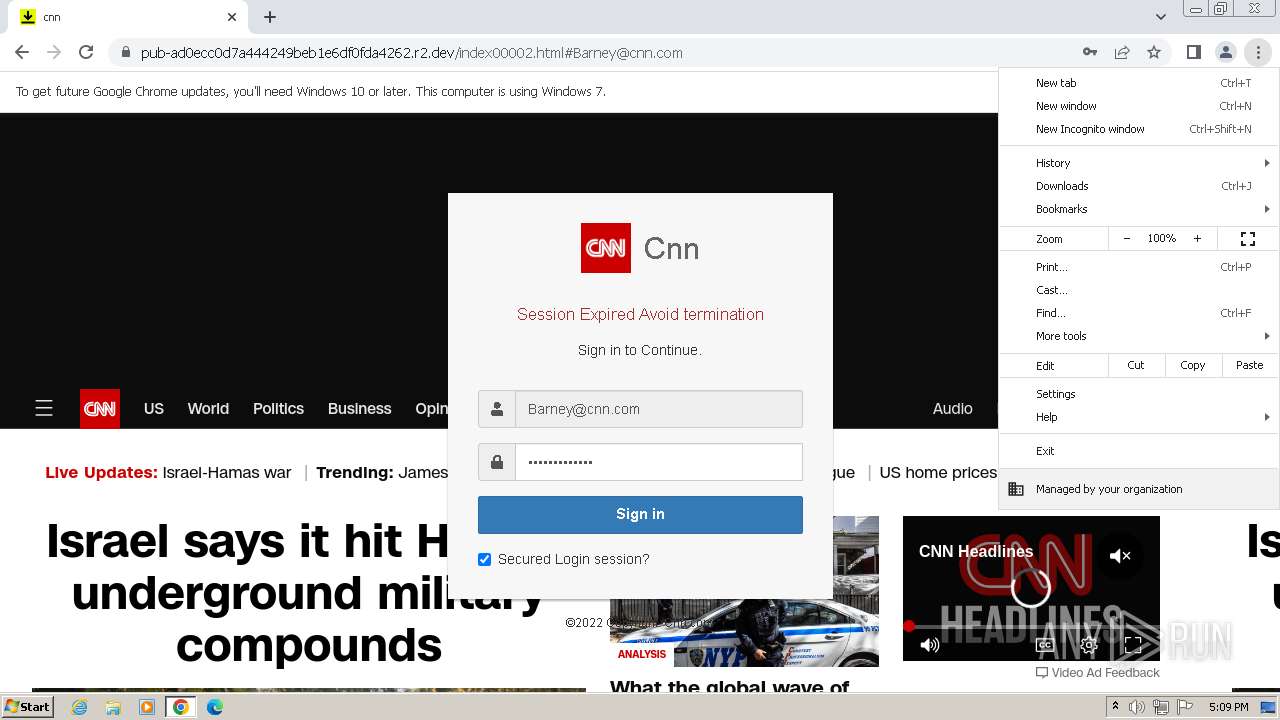
Task: Toggle closed captions on the video
Action: click(1045, 645)
